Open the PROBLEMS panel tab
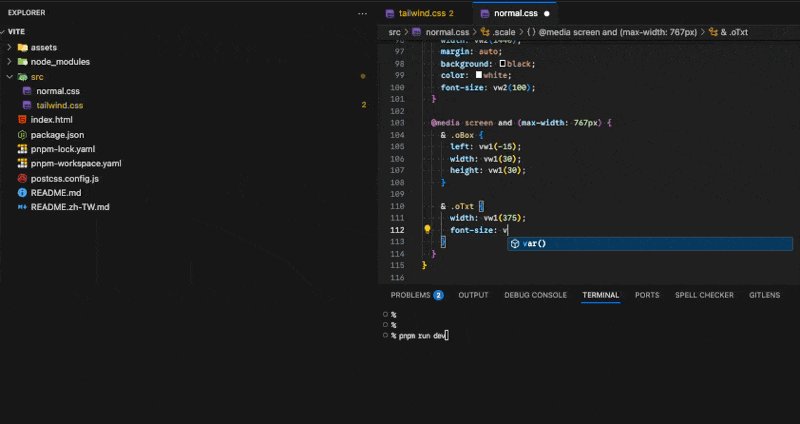 point(410,295)
